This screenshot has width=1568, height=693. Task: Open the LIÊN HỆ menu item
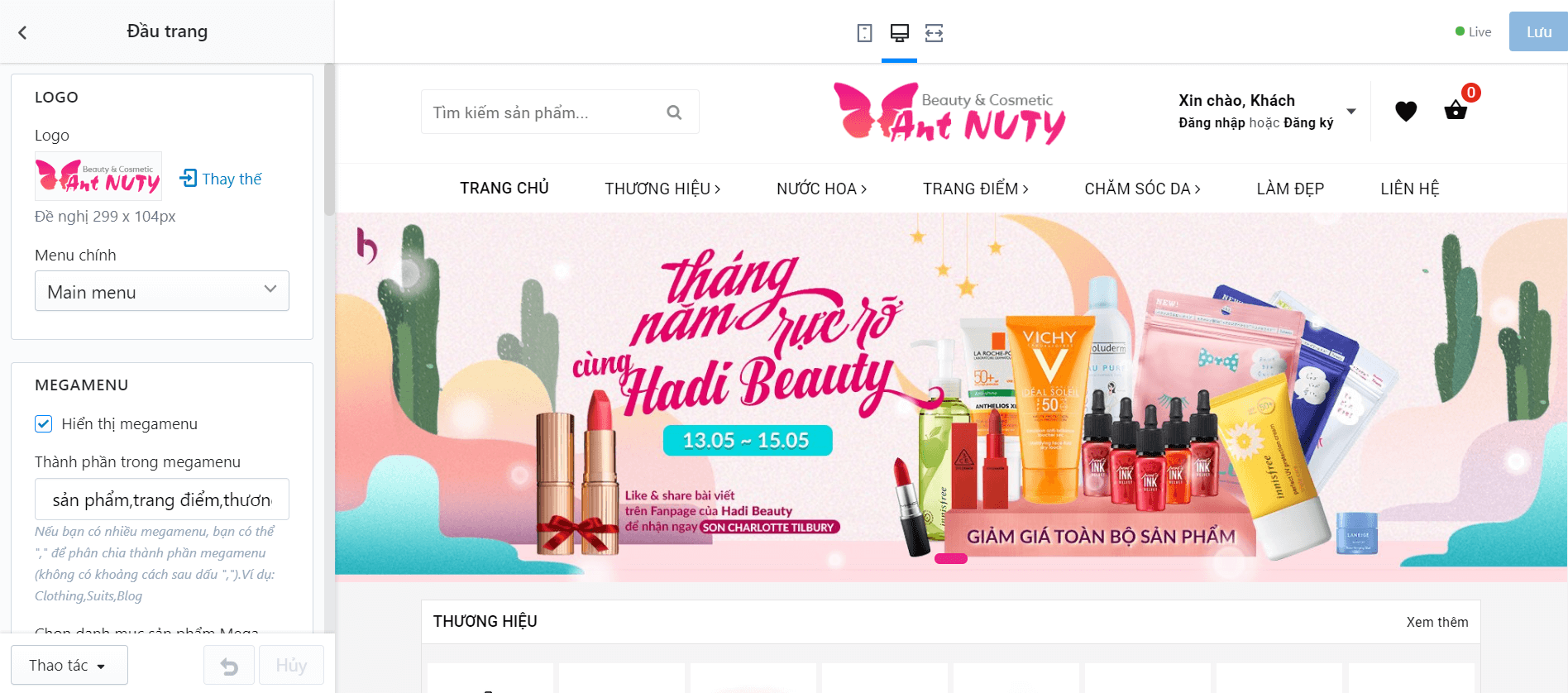pos(1410,189)
